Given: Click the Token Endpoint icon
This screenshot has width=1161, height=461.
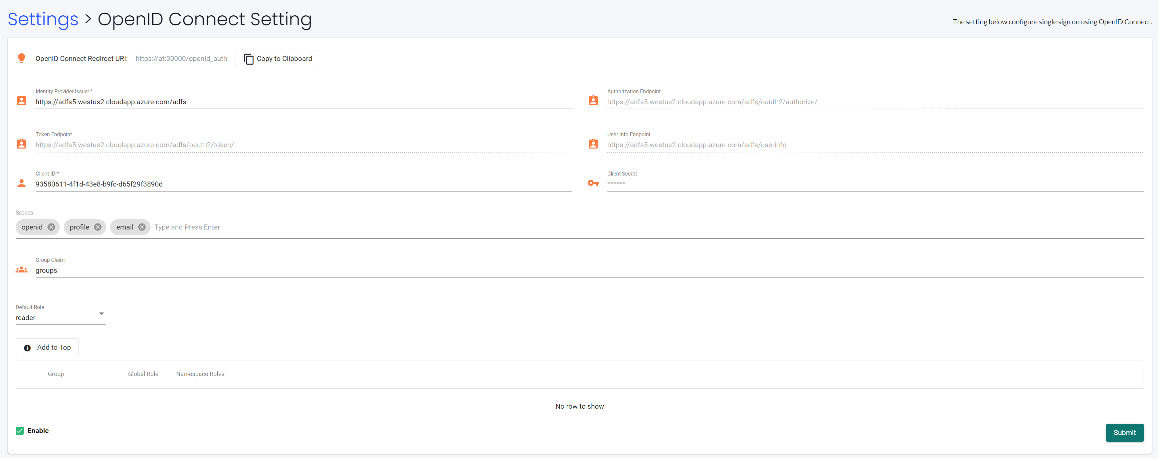Looking at the screenshot, I should point(21,143).
